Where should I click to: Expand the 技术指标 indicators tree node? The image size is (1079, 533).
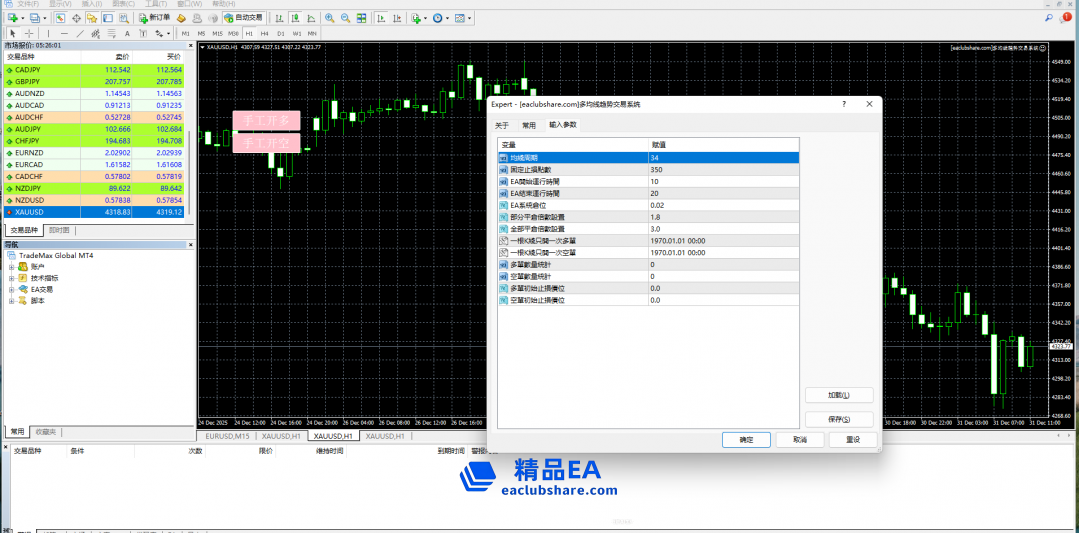12,278
